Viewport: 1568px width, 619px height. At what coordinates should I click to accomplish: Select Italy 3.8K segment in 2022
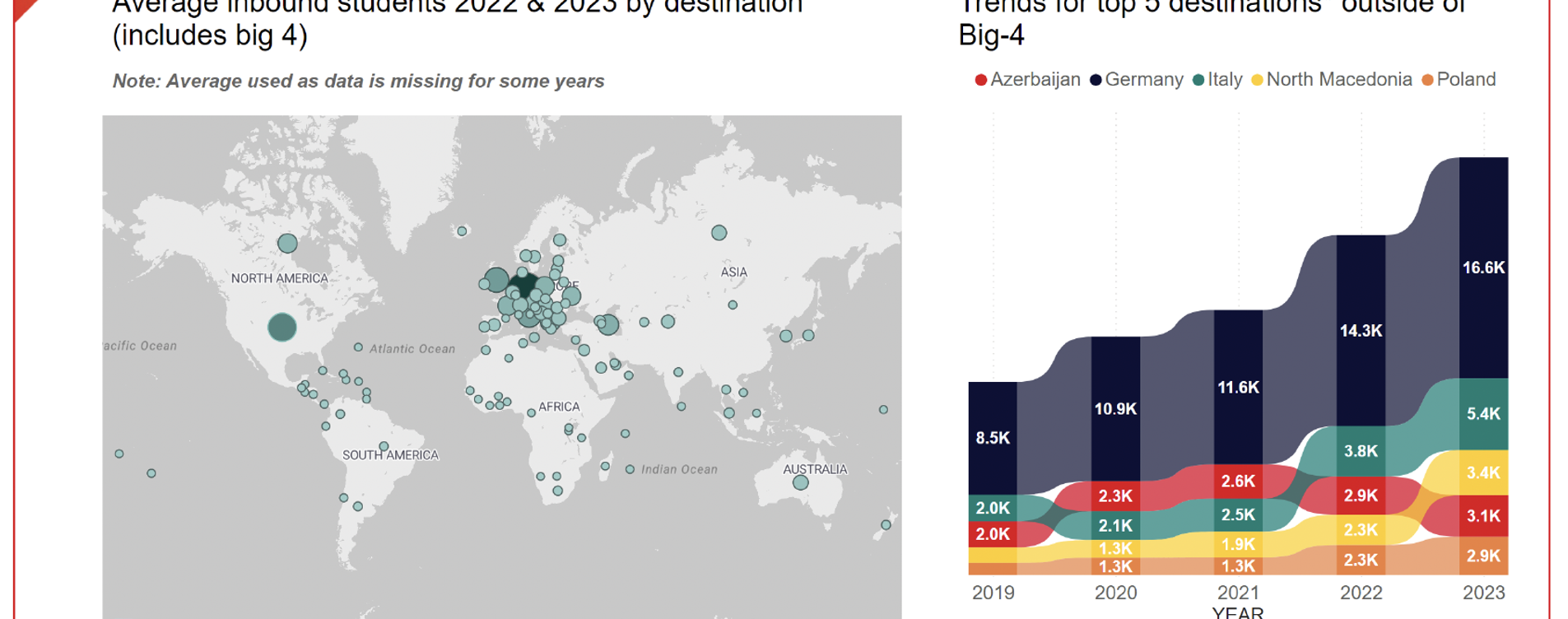1361,451
